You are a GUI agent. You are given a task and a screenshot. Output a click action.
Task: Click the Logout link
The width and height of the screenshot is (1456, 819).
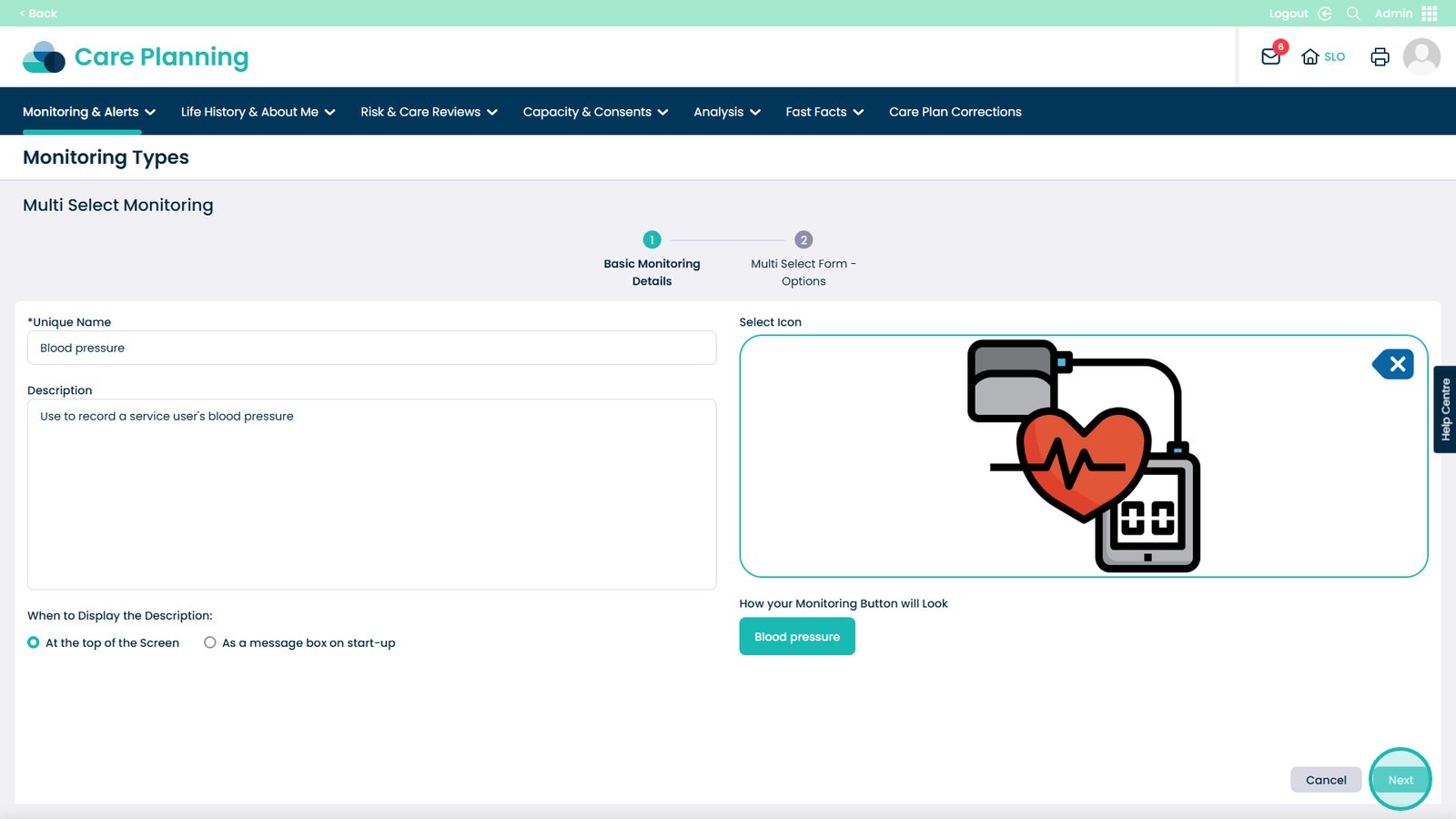pyautogui.click(x=1288, y=14)
